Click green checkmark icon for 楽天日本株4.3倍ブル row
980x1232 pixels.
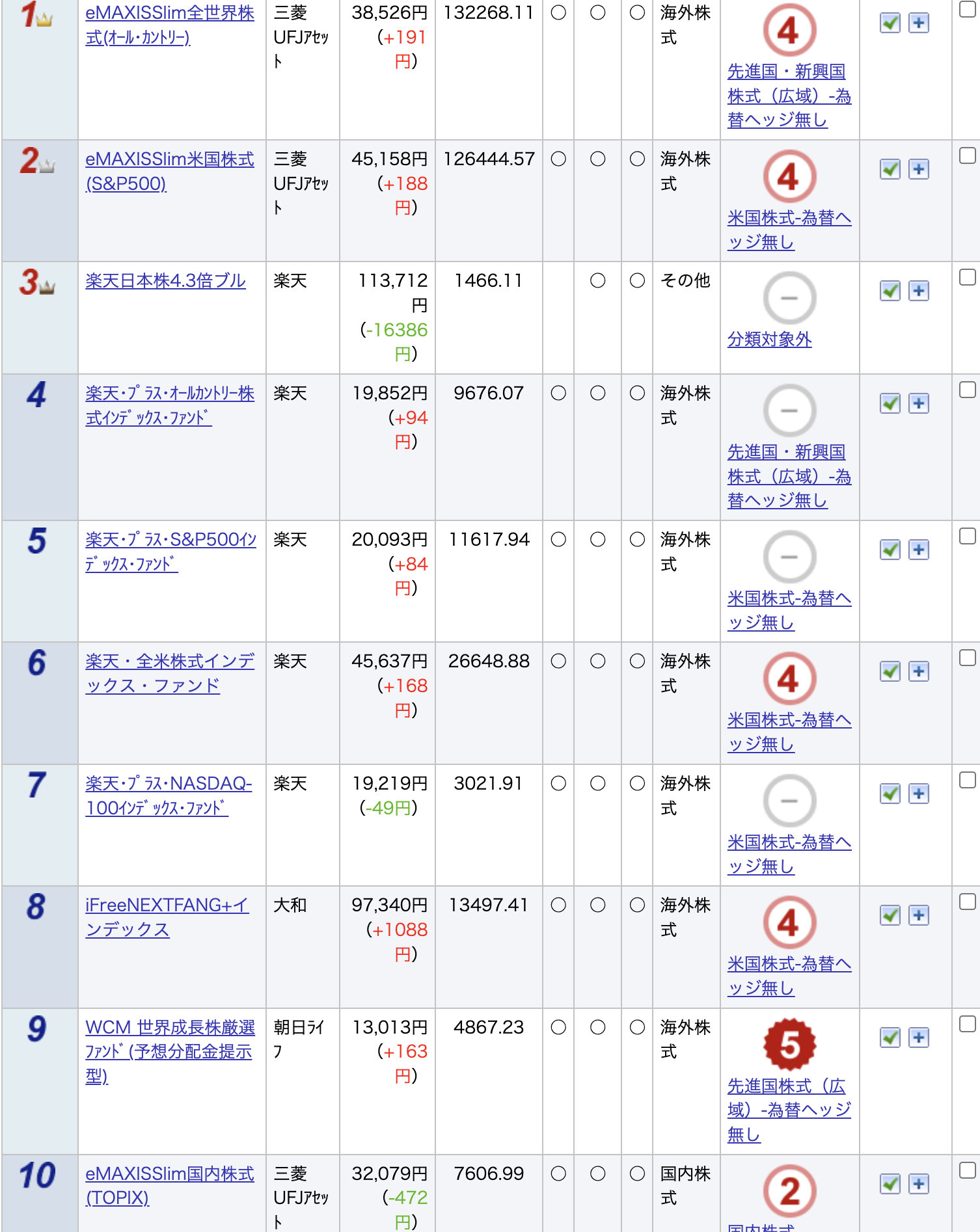(890, 291)
